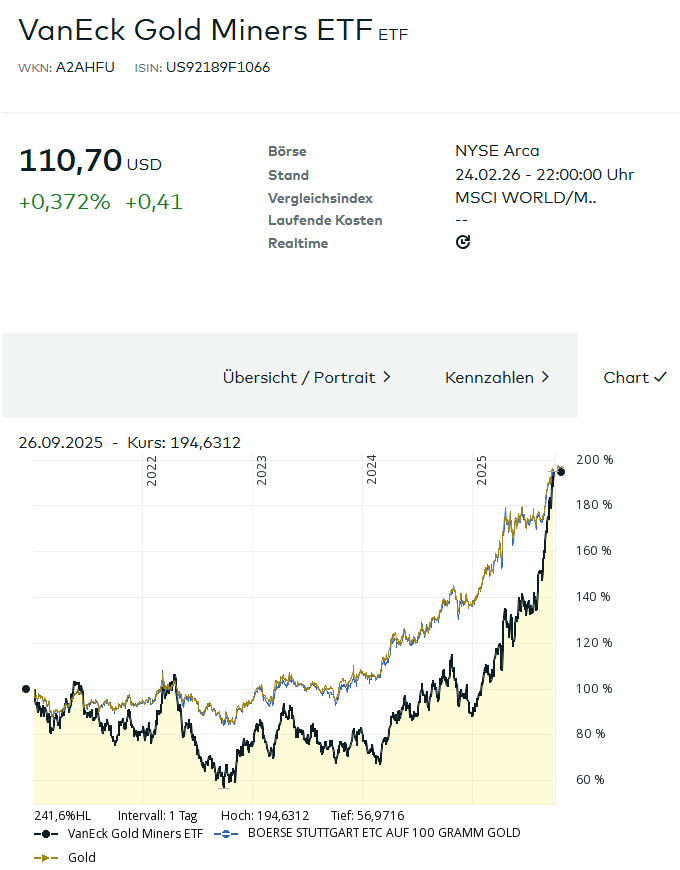Click the Vergleichsindex label
The width and height of the screenshot is (680, 870).
(x=320, y=198)
